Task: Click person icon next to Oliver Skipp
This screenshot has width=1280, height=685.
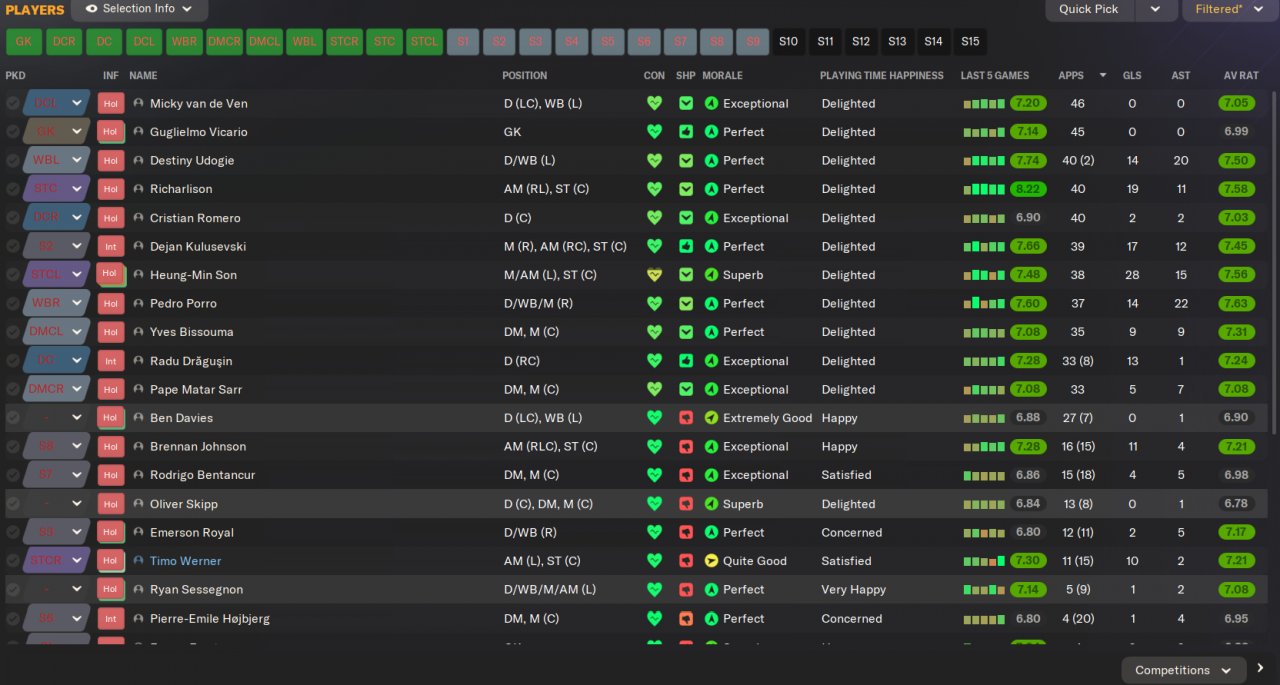Action: (138, 504)
